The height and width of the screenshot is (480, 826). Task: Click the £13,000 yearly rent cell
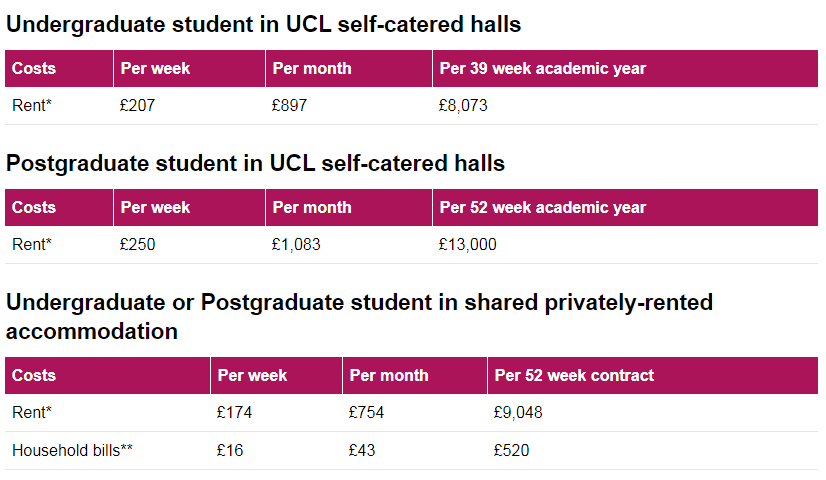point(467,244)
